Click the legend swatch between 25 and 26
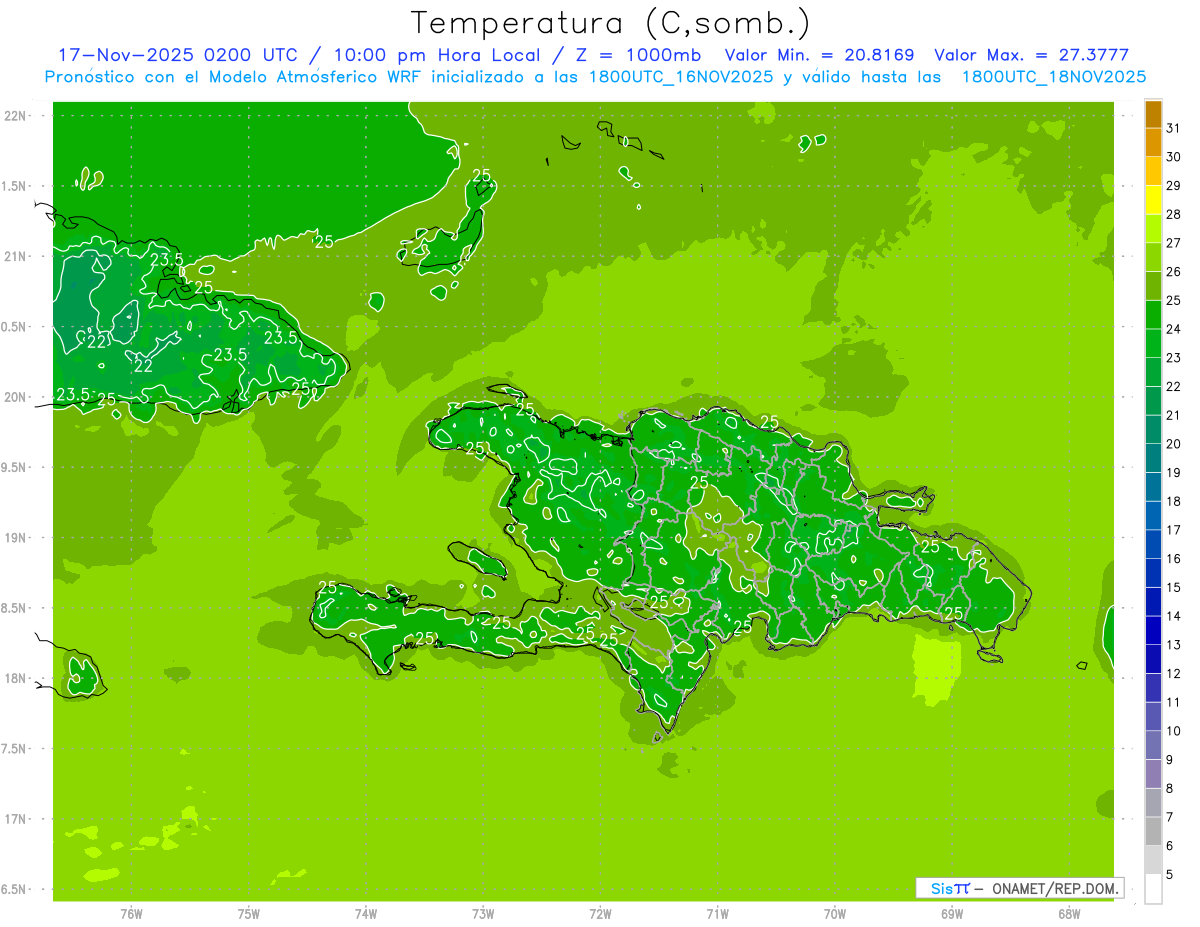The image size is (1200, 927). (x=1153, y=286)
